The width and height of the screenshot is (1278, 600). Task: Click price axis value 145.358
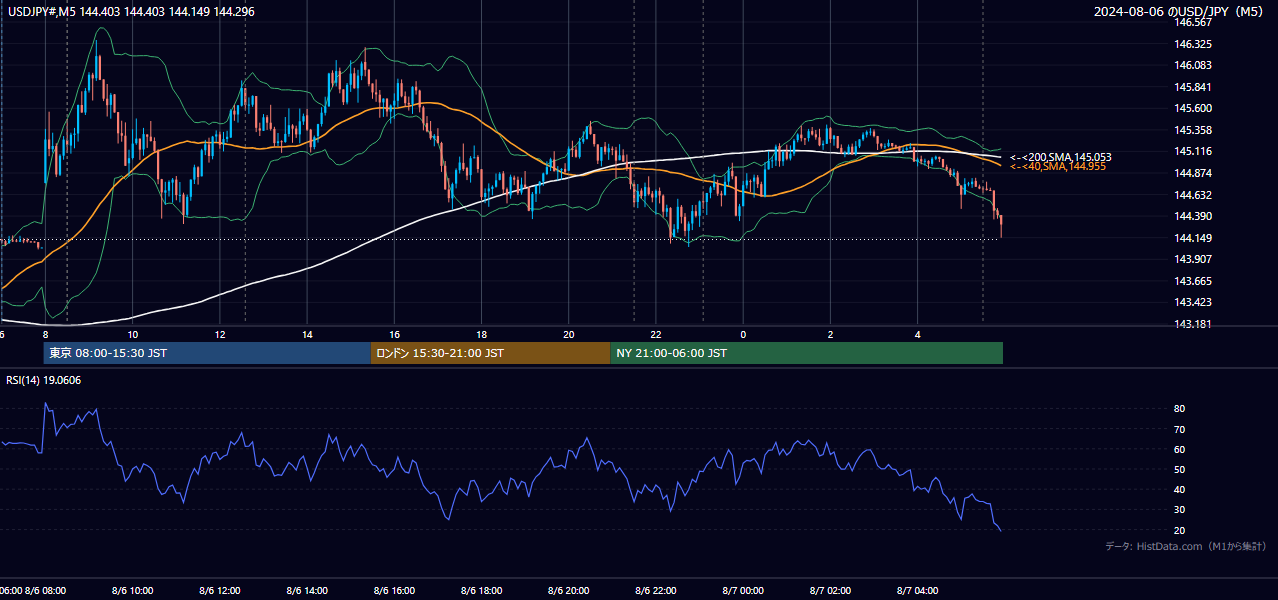coord(1192,130)
